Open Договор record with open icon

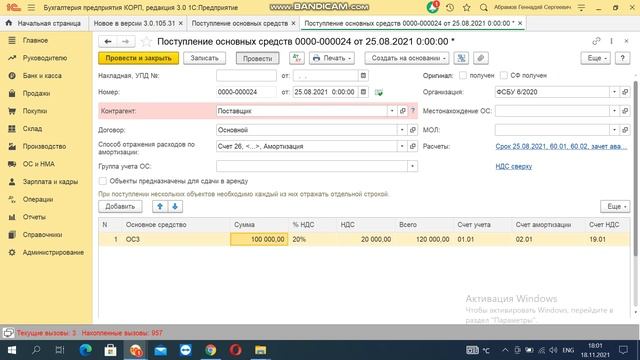pyautogui.click(x=413, y=130)
